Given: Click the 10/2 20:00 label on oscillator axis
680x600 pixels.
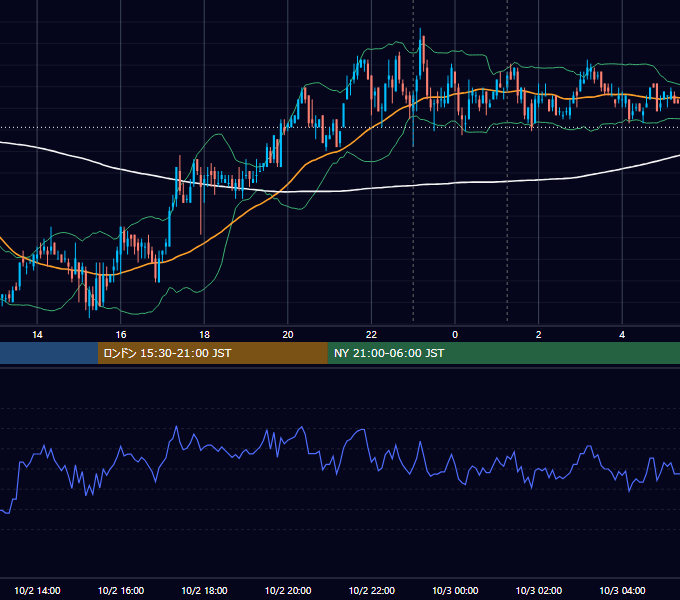Looking at the screenshot, I should [x=288, y=590].
